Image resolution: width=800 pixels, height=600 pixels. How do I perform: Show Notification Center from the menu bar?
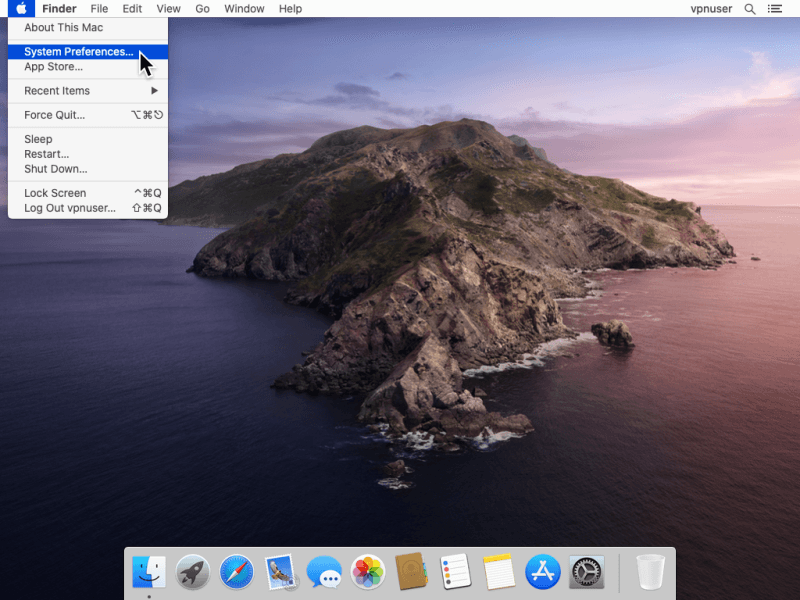(x=775, y=9)
